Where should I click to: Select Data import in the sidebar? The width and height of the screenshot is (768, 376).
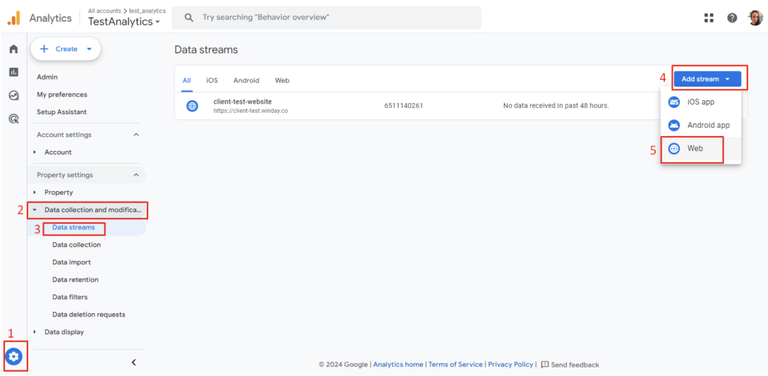pyautogui.click(x=72, y=262)
